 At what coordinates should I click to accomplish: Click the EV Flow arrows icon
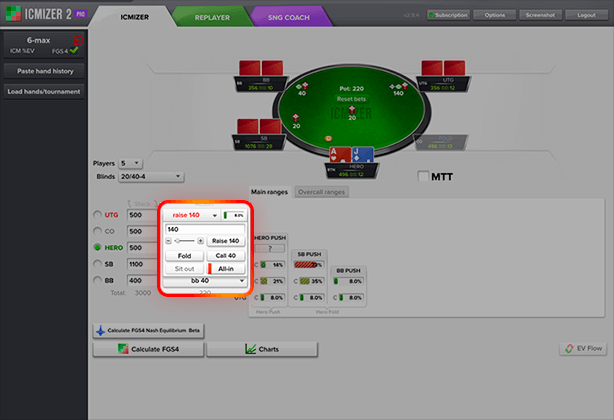pos(569,348)
